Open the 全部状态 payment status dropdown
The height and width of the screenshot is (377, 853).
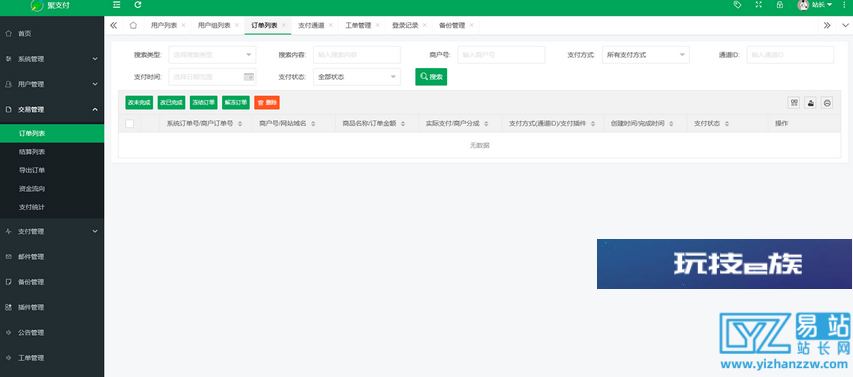[357, 77]
